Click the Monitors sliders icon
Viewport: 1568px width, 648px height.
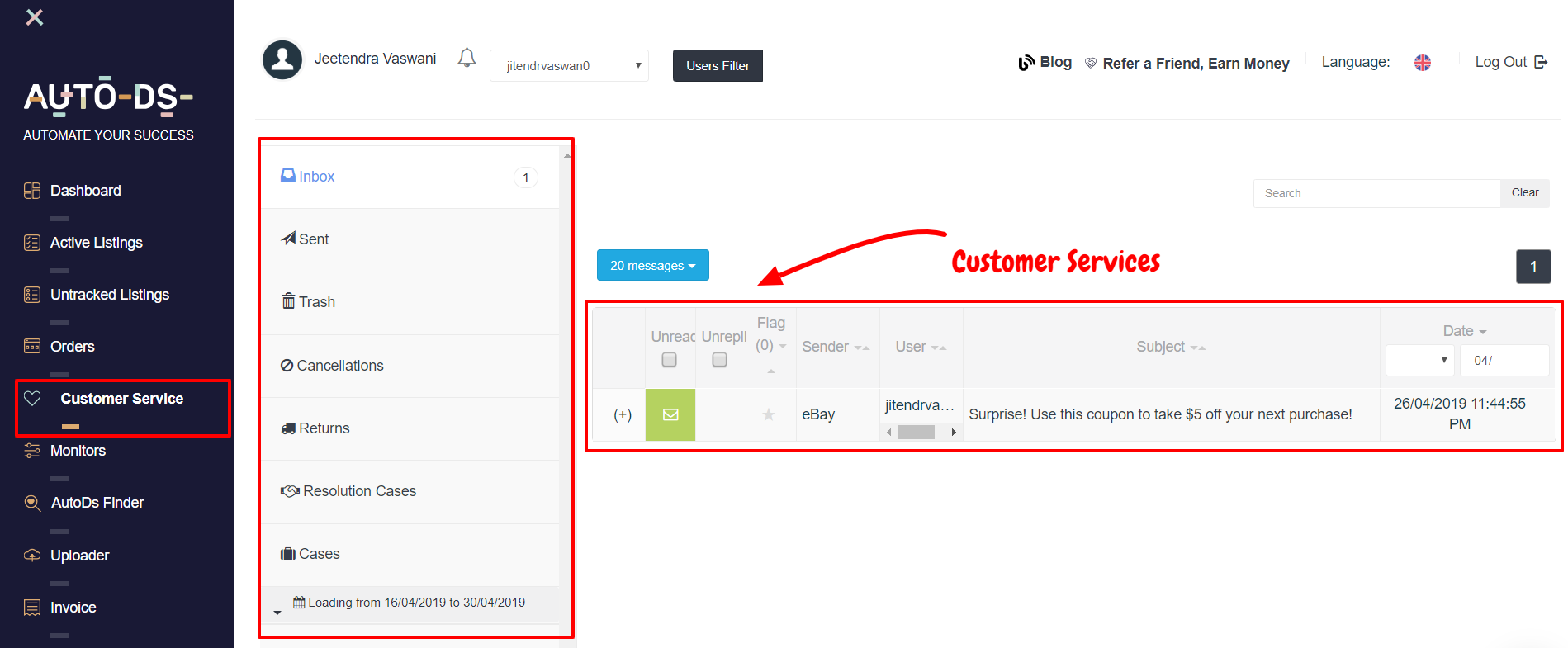32,451
